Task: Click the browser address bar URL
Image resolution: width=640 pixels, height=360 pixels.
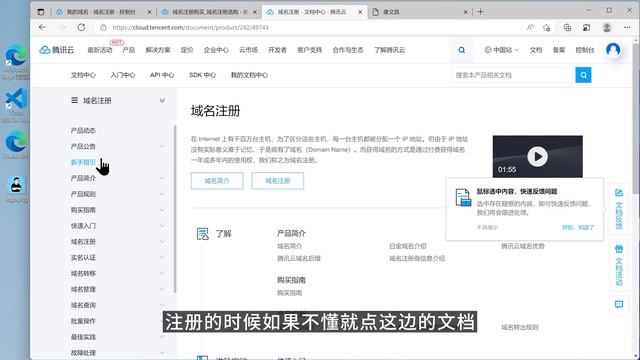Action: 191,27
